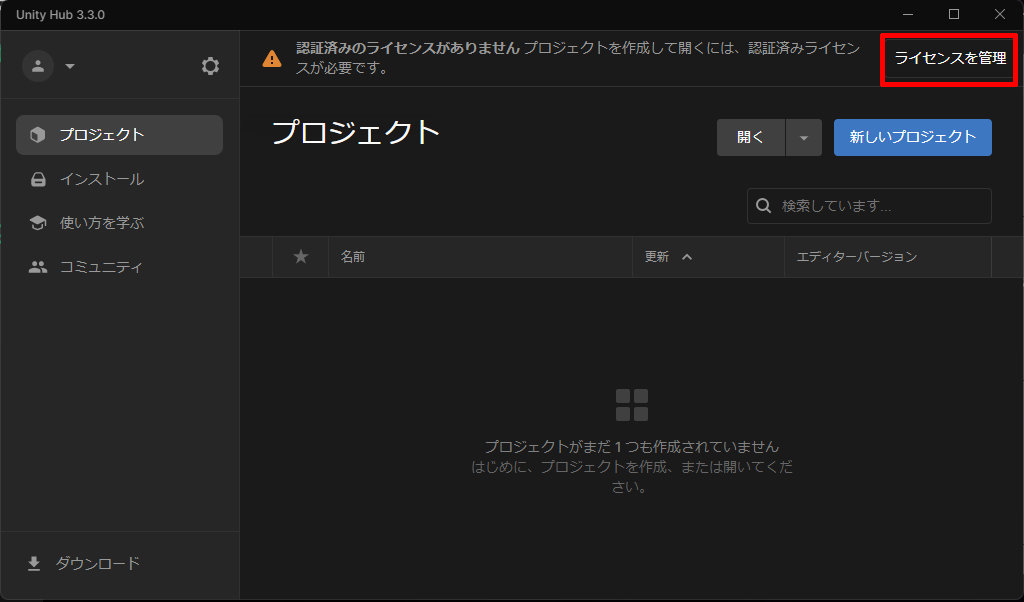Click the ライセンスを管理 button
The width and height of the screenshot is (1024, 602).
click(x=949, y=59)
